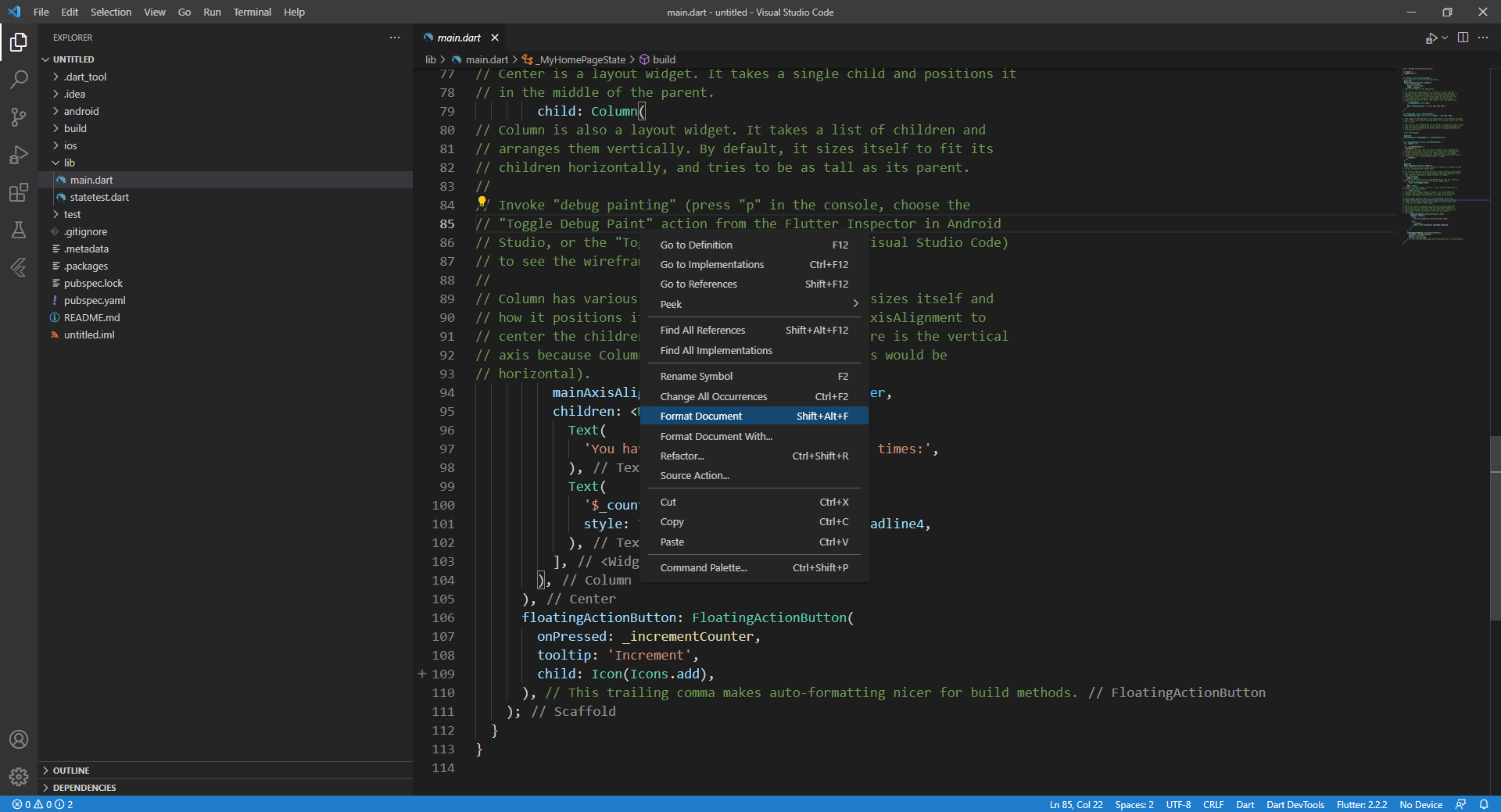Click Flutter: 2.2.2 version in status bar
This screenshot has height=812, width=1501.
[x=1362, y=804]
